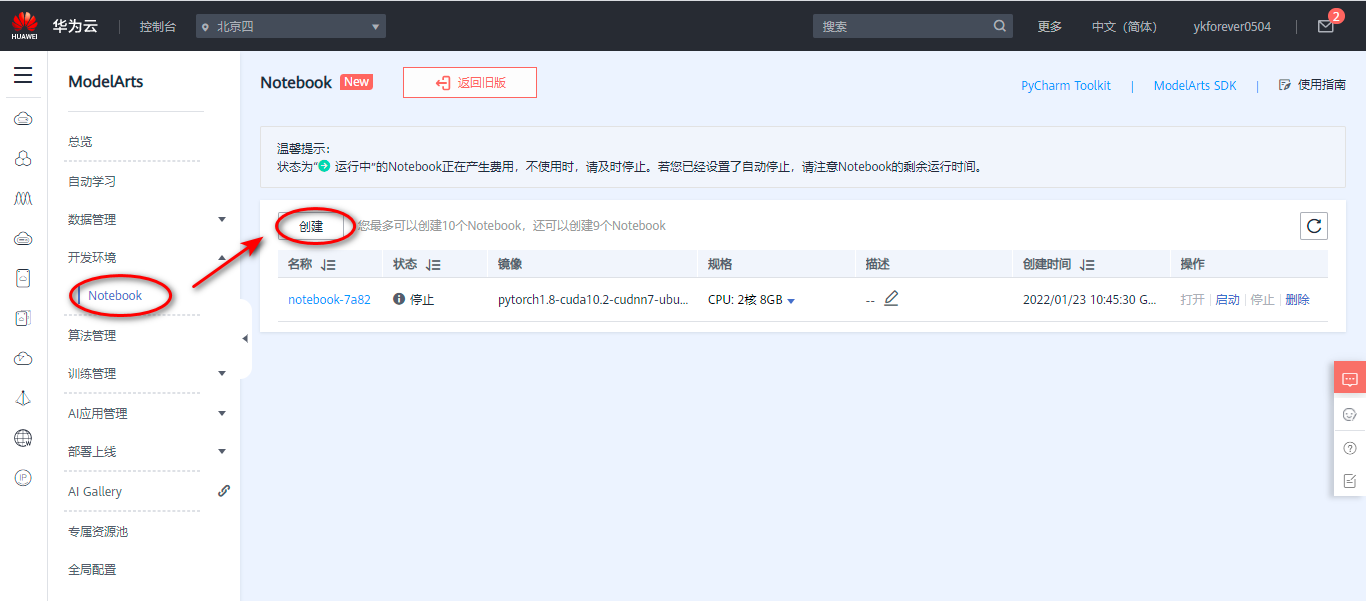Expand 部署上线 menu arrow
The height and width of the screenshot is (601, 1366).
pyautogui.click(x=222, y=451)
